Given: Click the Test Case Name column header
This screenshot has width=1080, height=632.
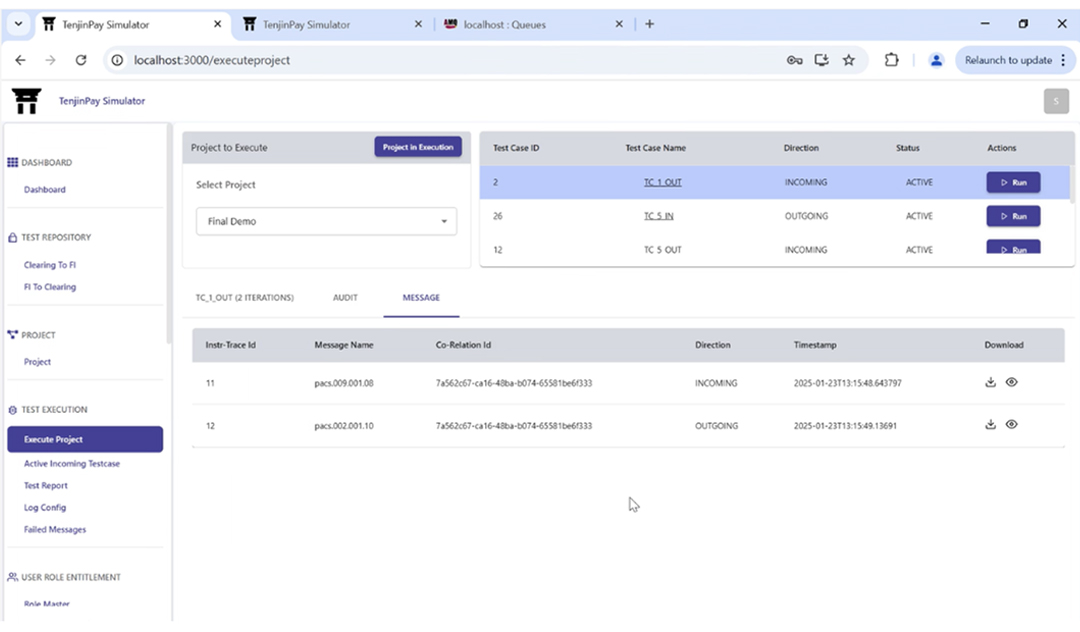Looking at the screenshot, I should click(x=655, y=148).
